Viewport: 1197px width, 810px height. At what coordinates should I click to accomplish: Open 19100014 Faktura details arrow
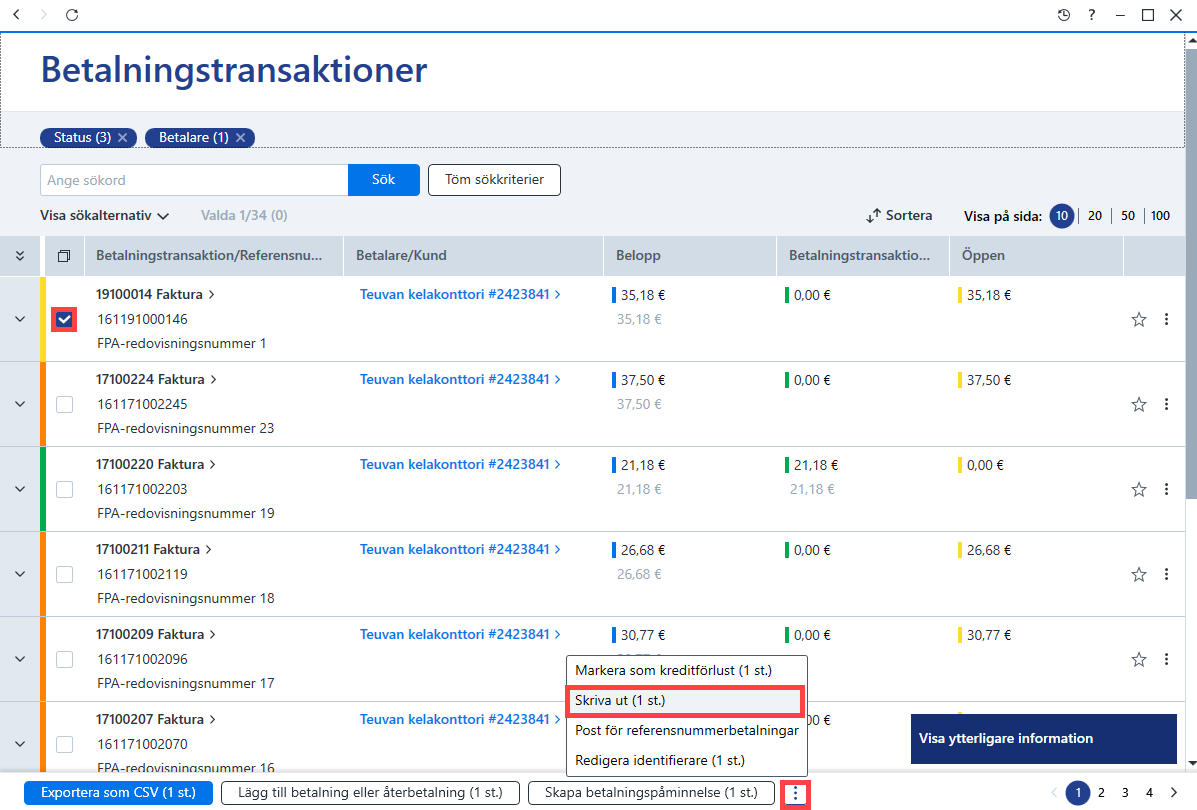tap(211, 295)
